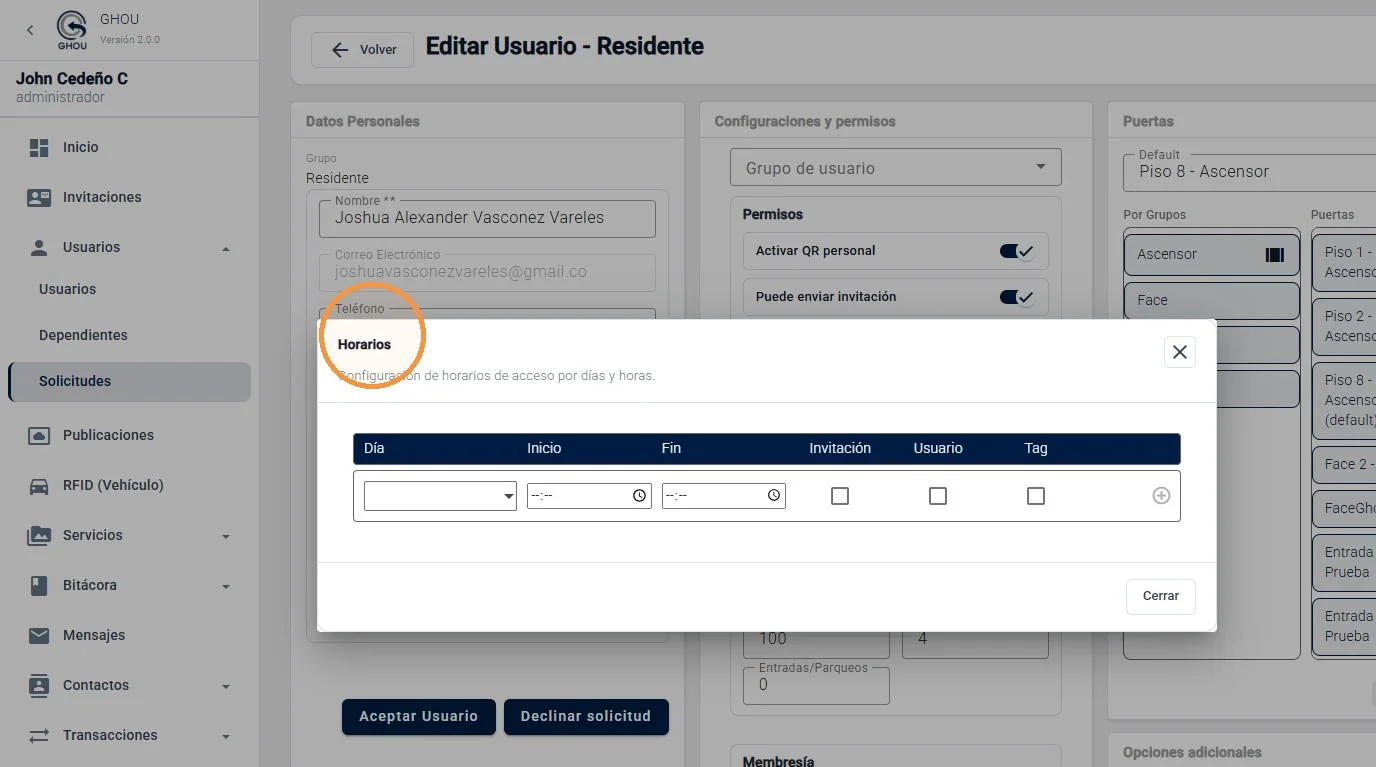Click the Contactos icon in sidebar

point(39,685)
